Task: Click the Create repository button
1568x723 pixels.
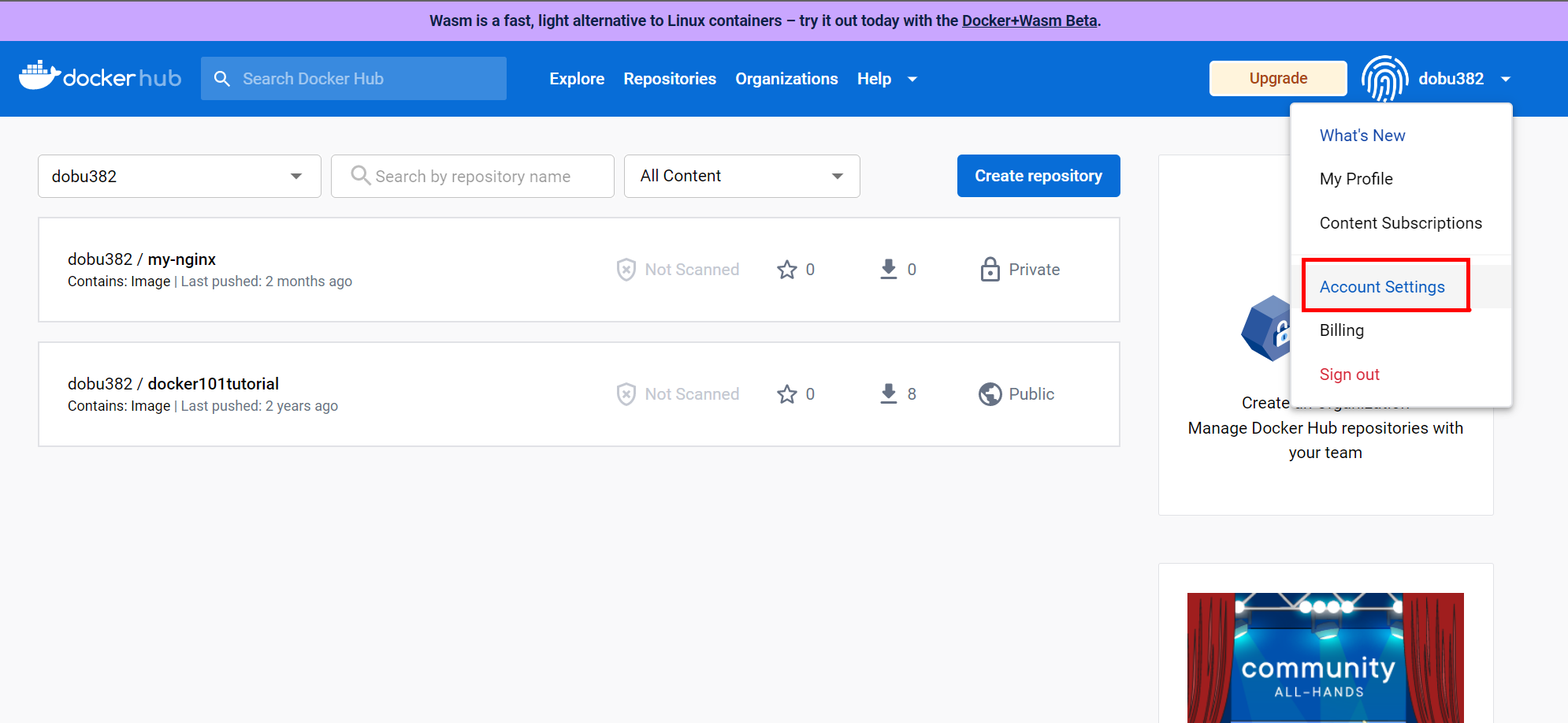Action: 1039,176
